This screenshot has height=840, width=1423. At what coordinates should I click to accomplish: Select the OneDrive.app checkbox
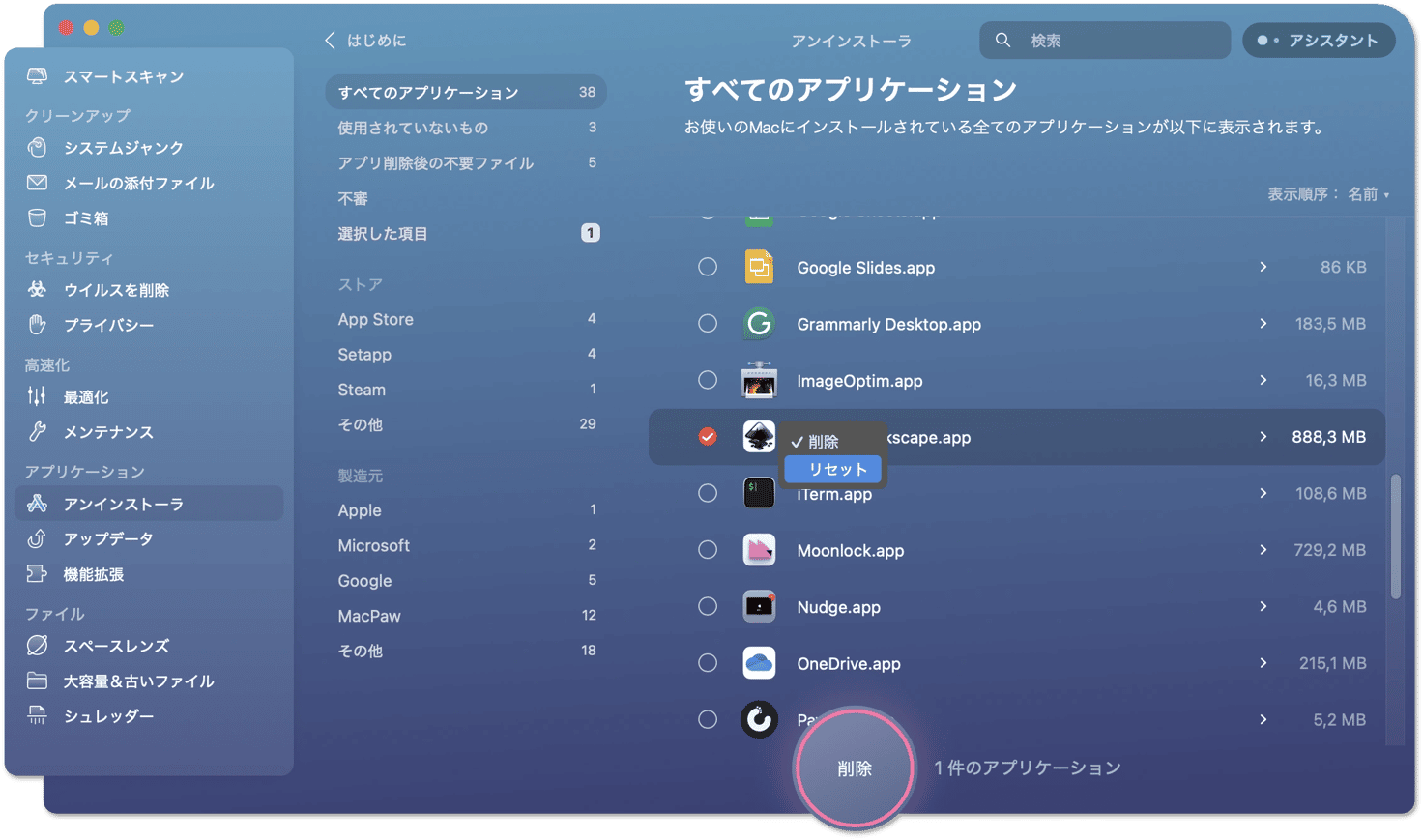(708, 663)
